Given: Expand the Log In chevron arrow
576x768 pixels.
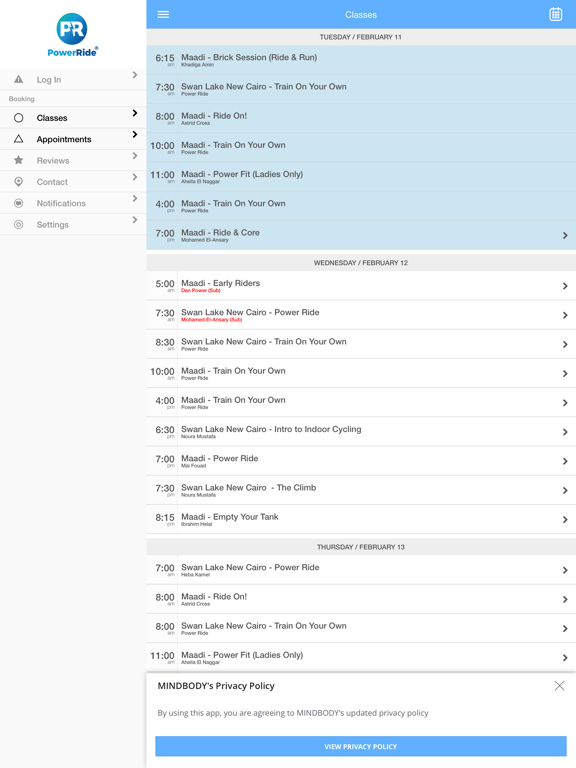Looking at the screenshot, I should click(x=135, y=75).
